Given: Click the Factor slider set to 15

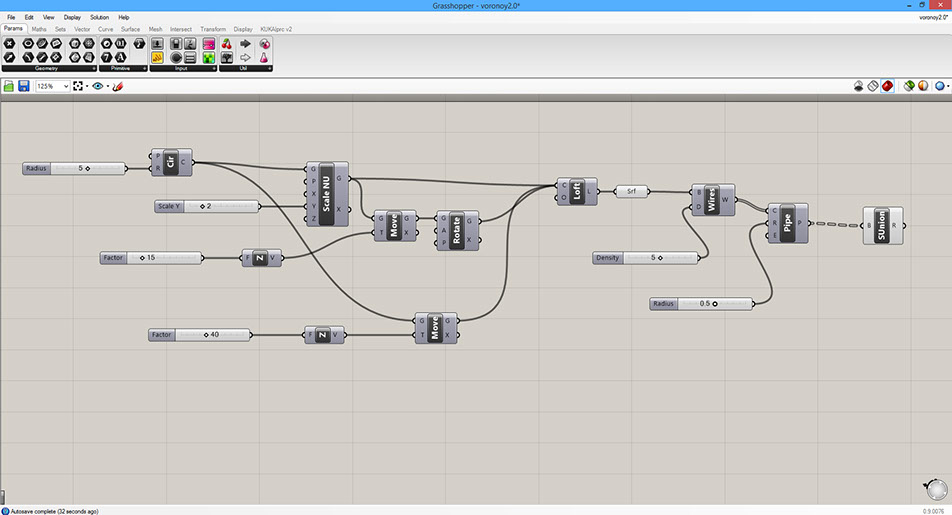Looking at the screenshot, I should (151, 258).
